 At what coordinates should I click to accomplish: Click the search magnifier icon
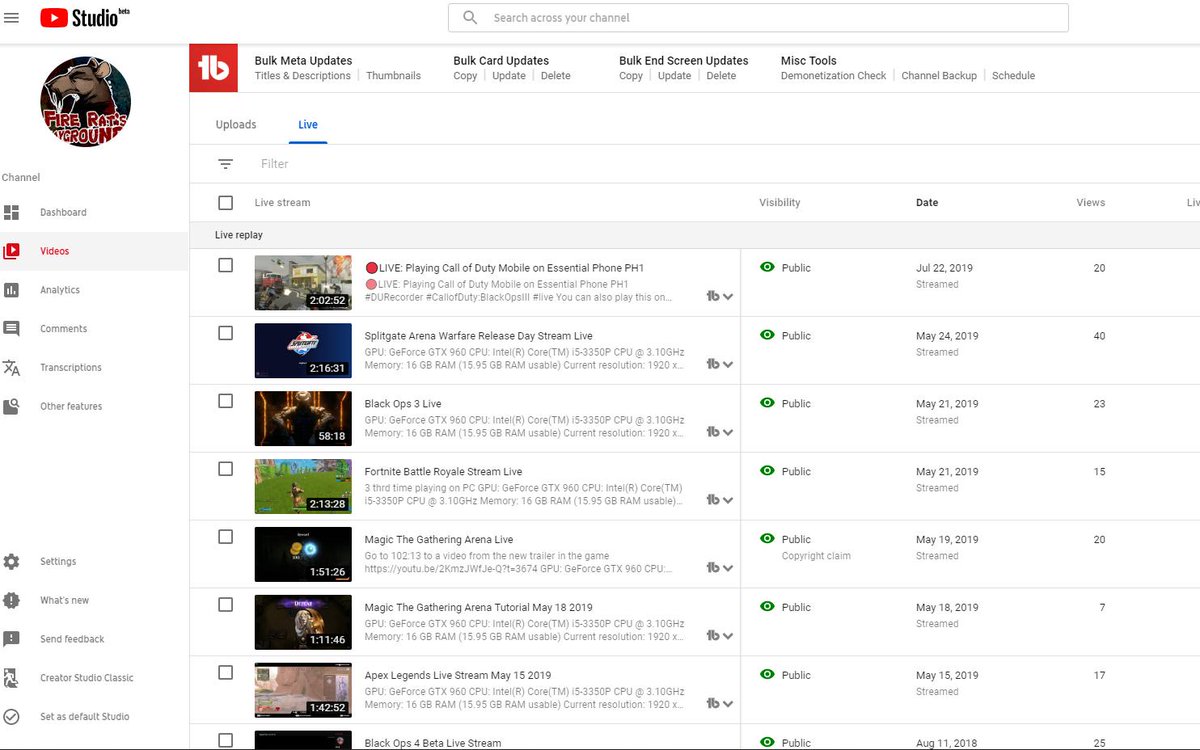coord(470,18)
